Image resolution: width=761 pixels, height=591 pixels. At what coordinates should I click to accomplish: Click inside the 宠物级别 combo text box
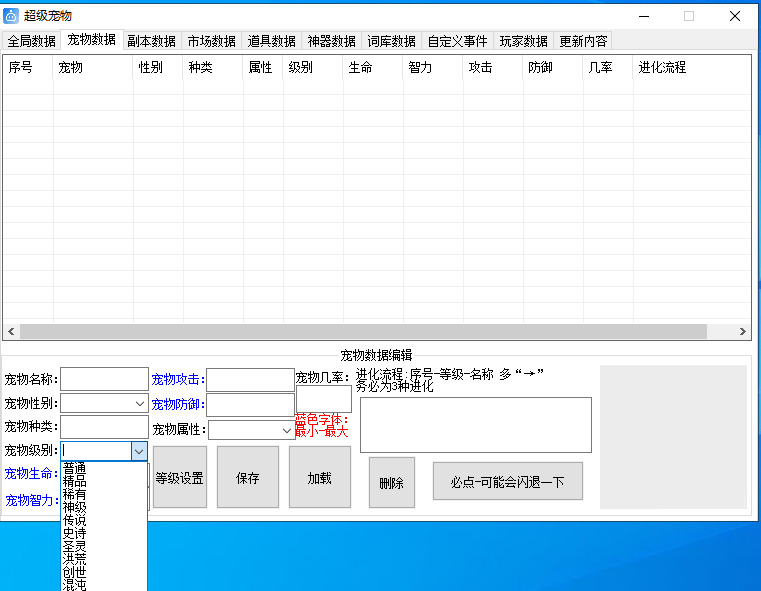click(x=96, y=451)
